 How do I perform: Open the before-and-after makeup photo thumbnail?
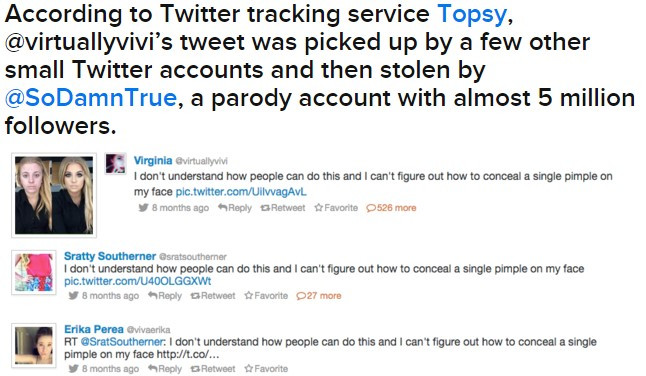click(x=54, y=195)
